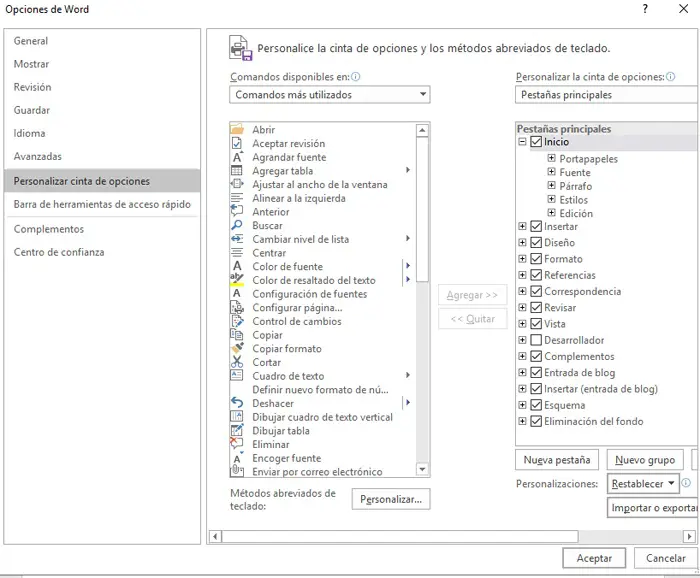Screen dimensions: 700x578
Task: Expand the Revisar tab node
Action: pos(522,307)
